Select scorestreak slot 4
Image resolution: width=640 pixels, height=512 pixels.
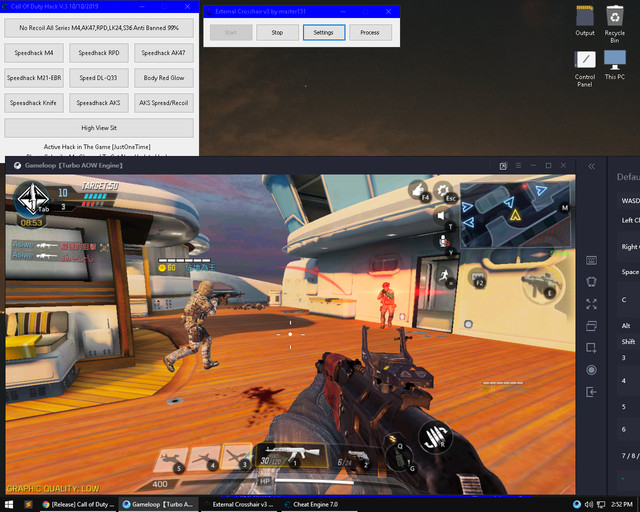click(203, 458)
